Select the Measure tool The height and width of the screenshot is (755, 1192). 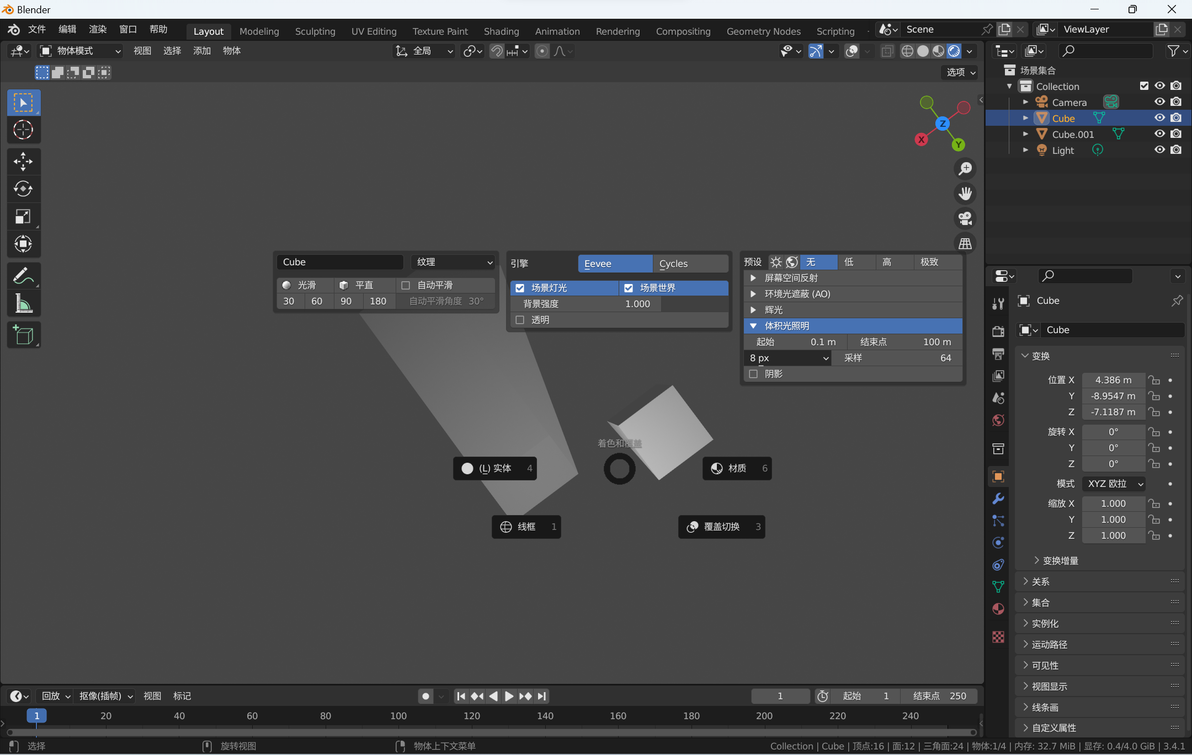pos(23,304)
